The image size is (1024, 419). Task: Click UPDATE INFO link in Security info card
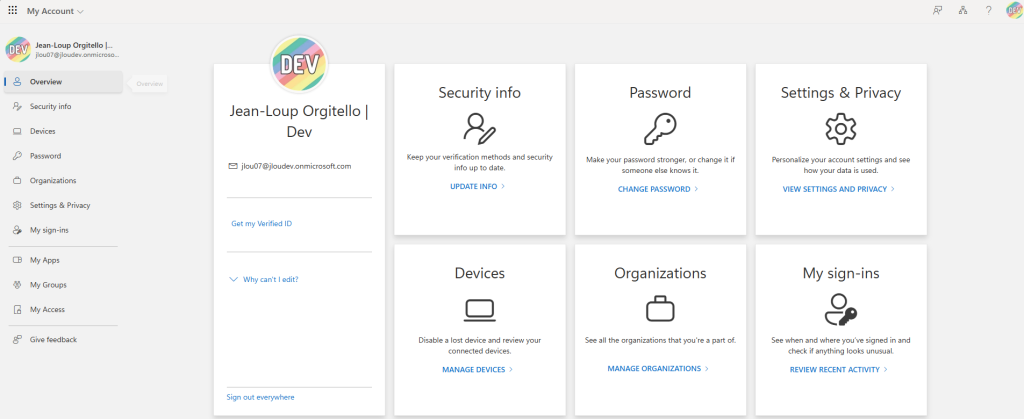coord(477,187)
